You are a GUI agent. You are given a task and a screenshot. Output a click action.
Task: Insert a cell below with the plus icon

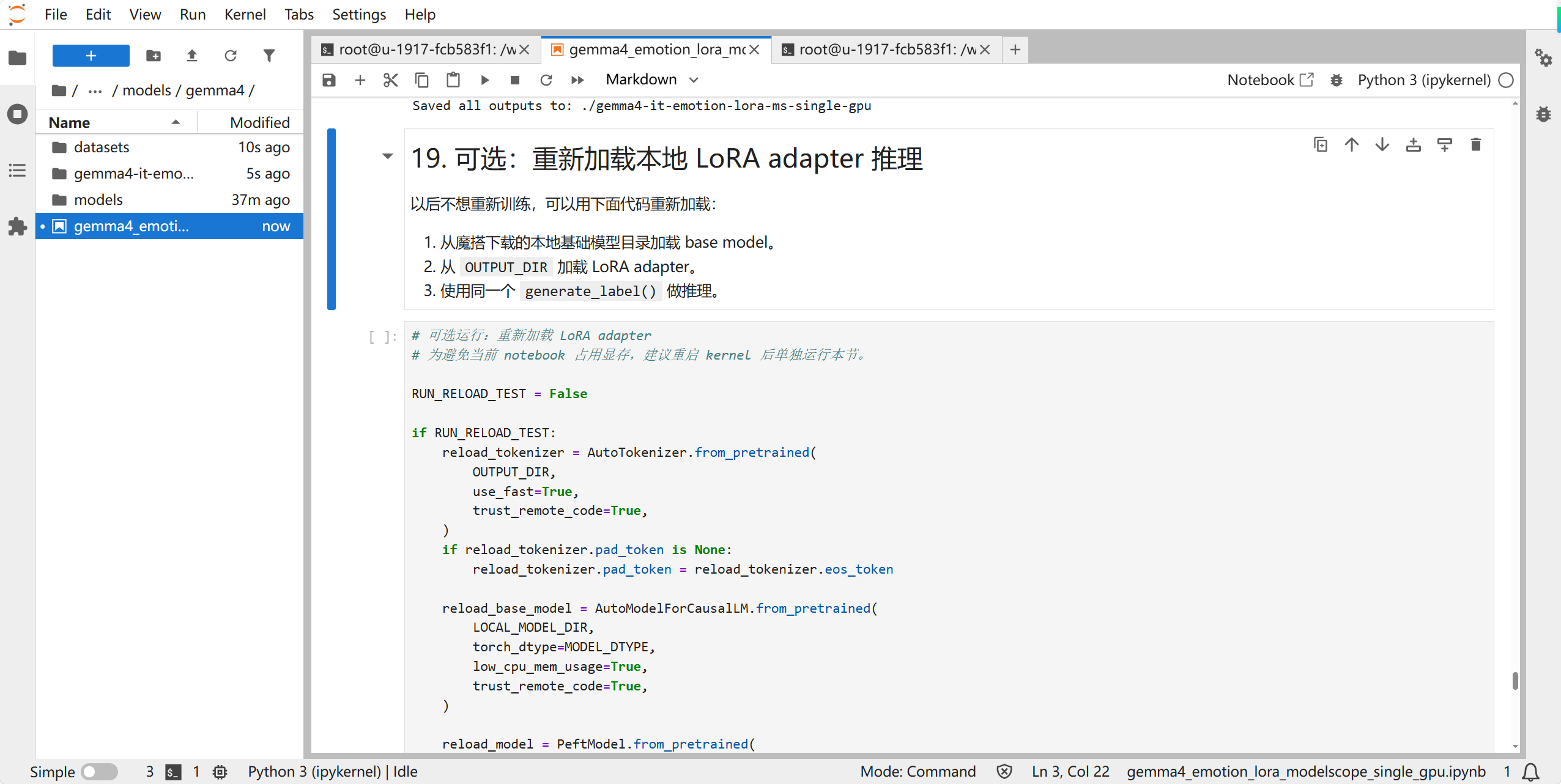pos(360,80)
